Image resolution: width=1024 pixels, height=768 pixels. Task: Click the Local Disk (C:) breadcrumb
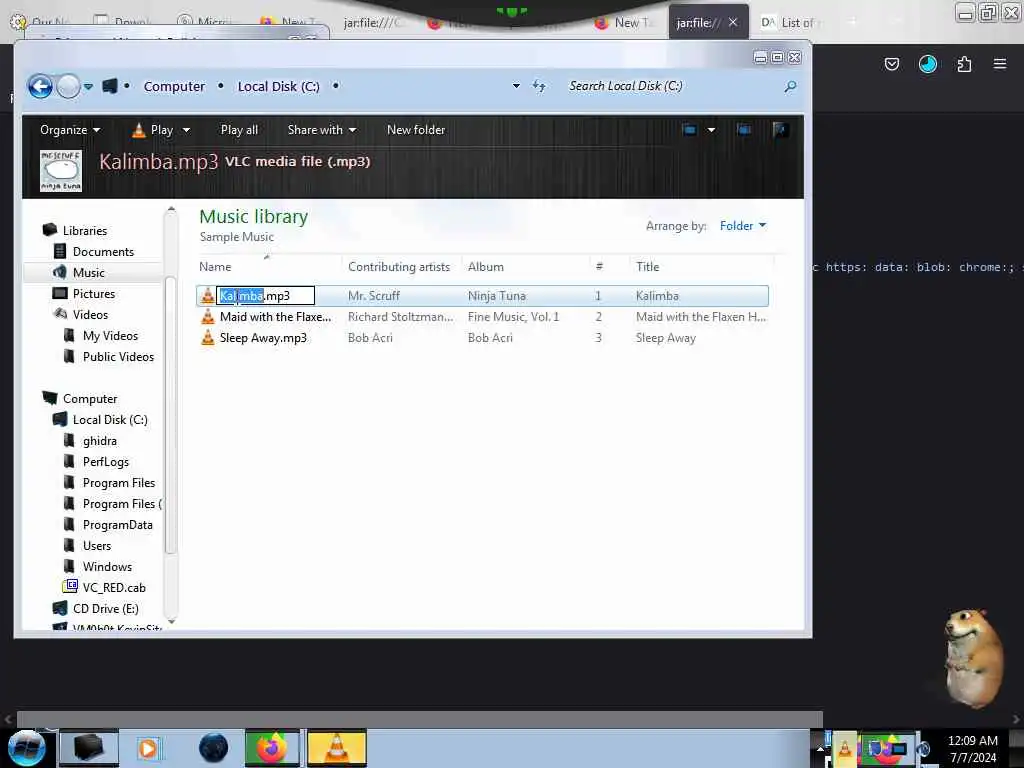(x=278, y=86)
